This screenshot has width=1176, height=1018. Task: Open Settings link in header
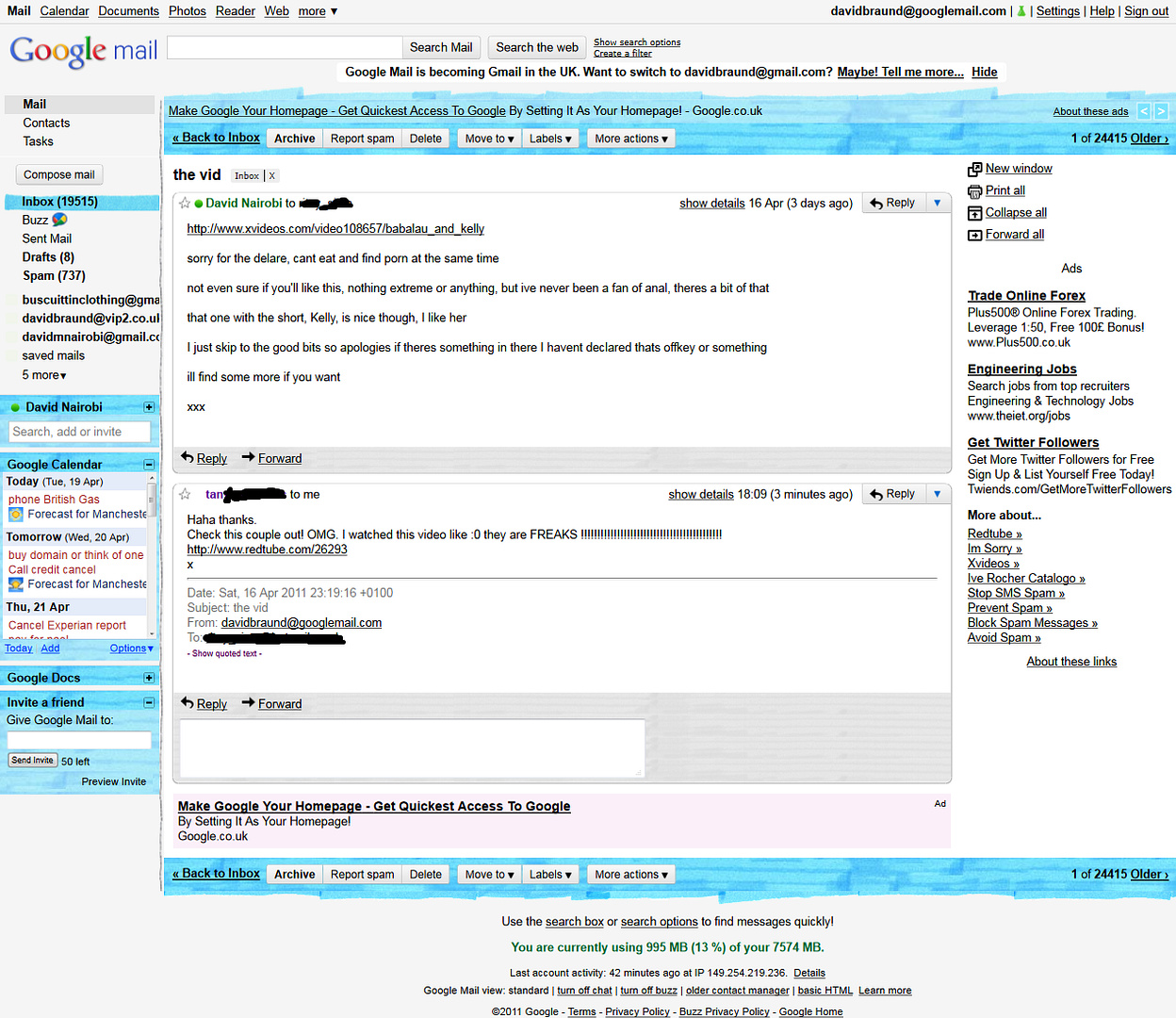click(1058, 11)
